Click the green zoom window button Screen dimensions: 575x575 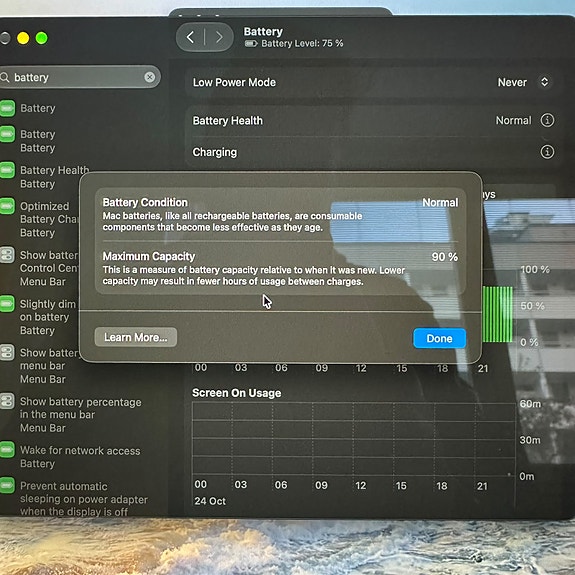coord(41,38)
